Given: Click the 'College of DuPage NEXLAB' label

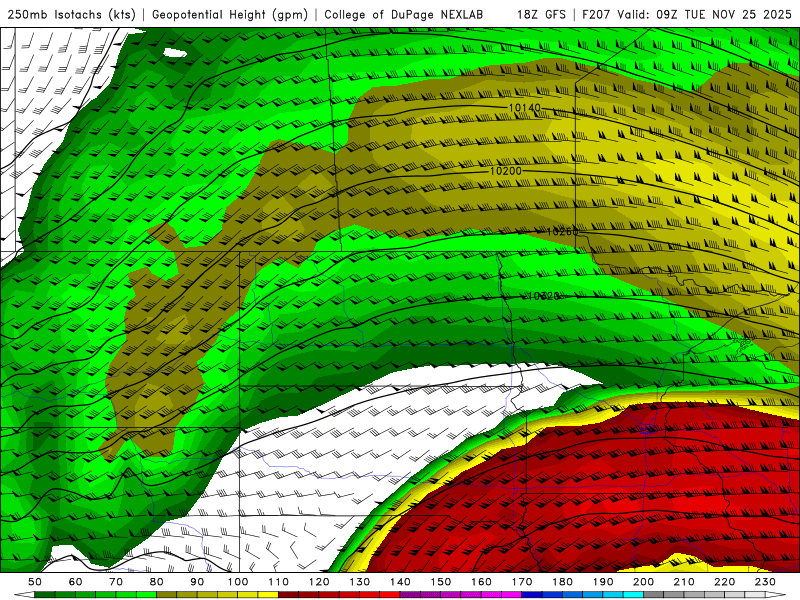Looking at the screenshot, I should tap(404, 14).
